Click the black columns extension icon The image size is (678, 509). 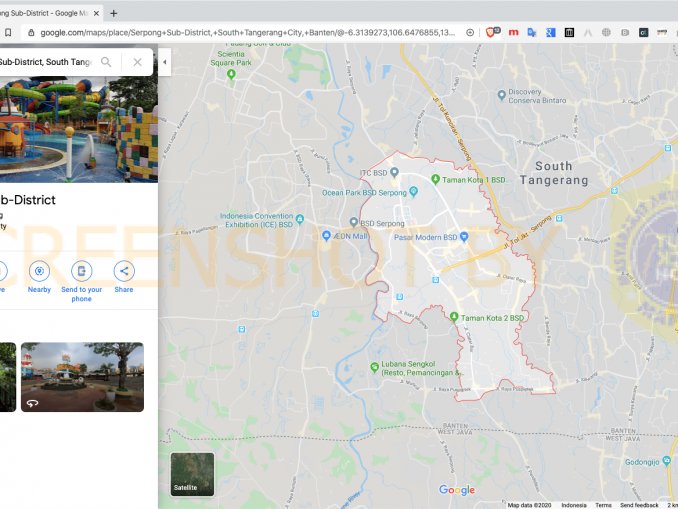(x=569, y=32)
